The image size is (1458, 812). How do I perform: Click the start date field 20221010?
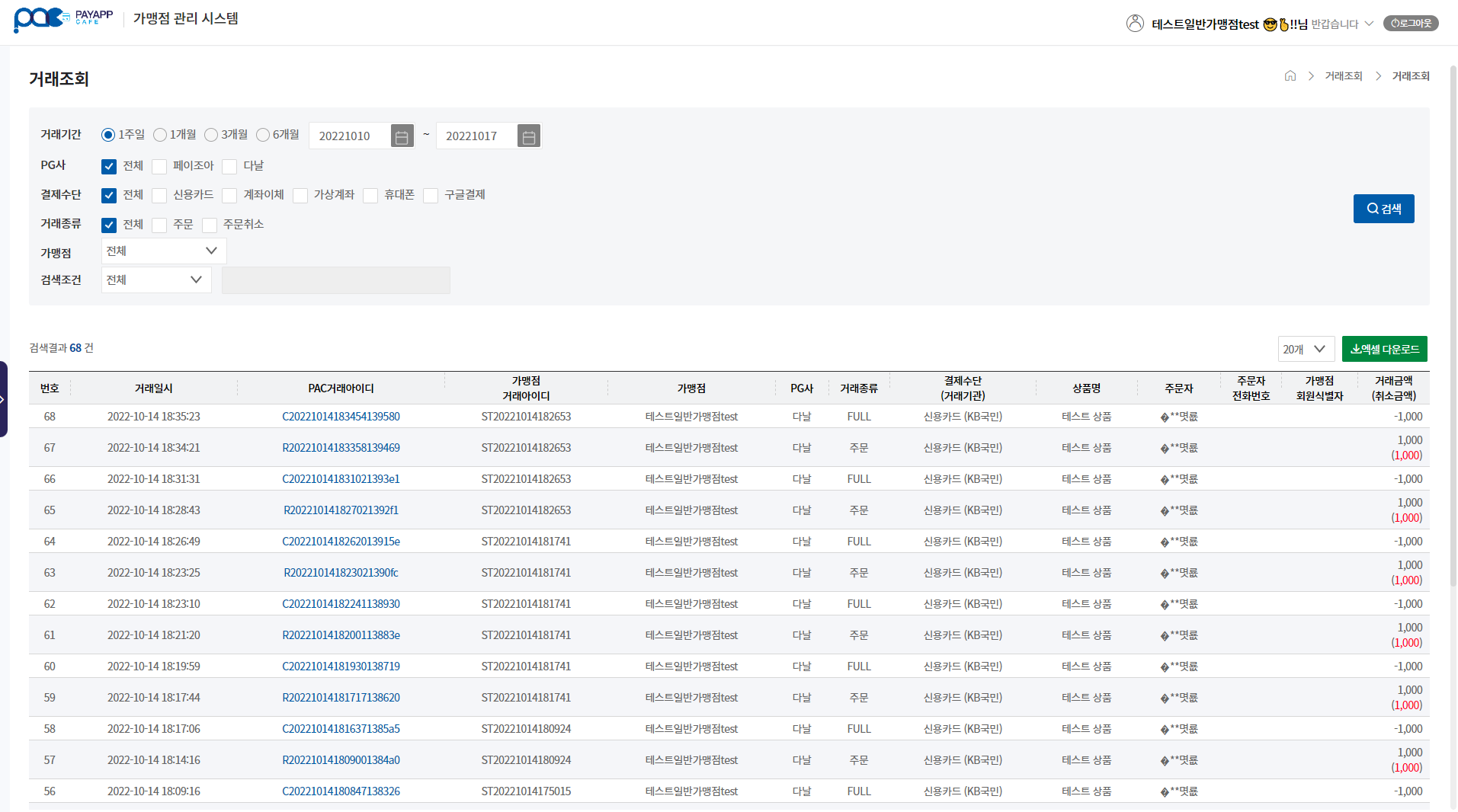coord(350,136)
